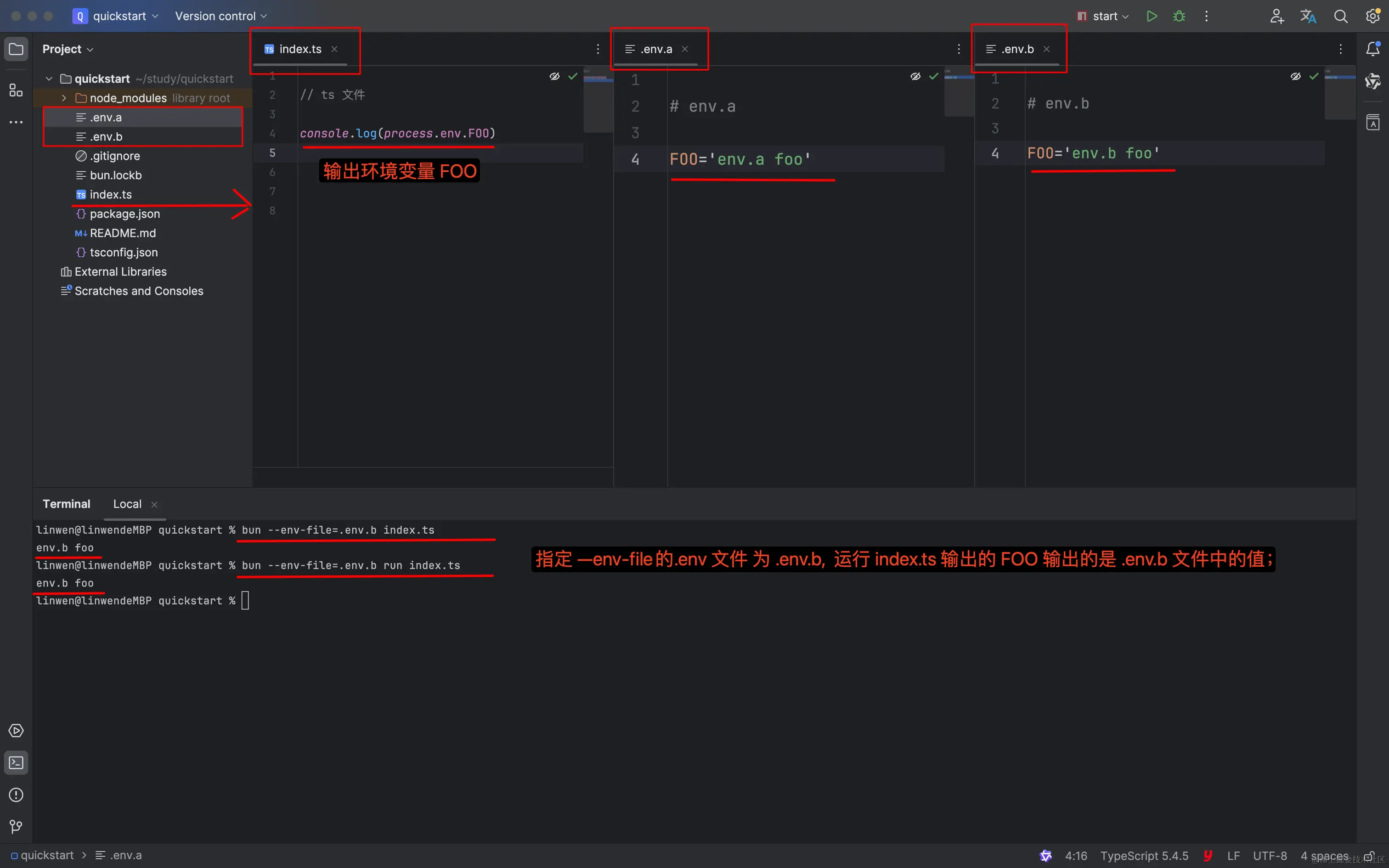Open Code With Me user icon

pos(1276,16)
